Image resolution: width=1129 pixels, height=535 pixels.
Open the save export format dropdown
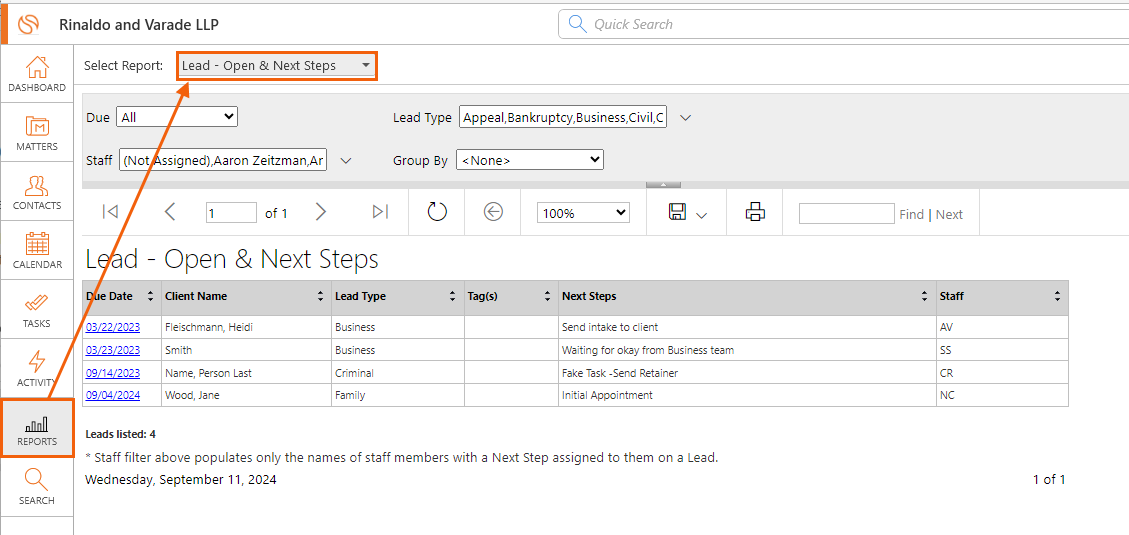[687, 212]
